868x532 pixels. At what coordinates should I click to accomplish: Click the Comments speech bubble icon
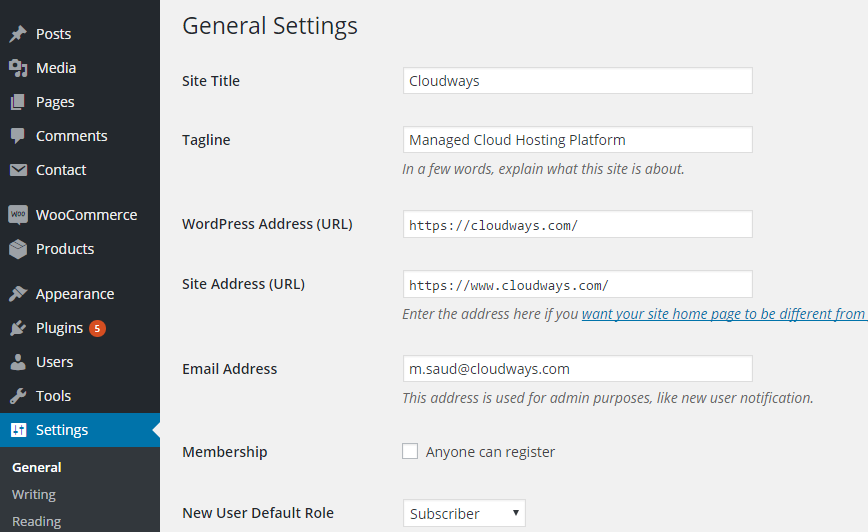tap(18, 136)
